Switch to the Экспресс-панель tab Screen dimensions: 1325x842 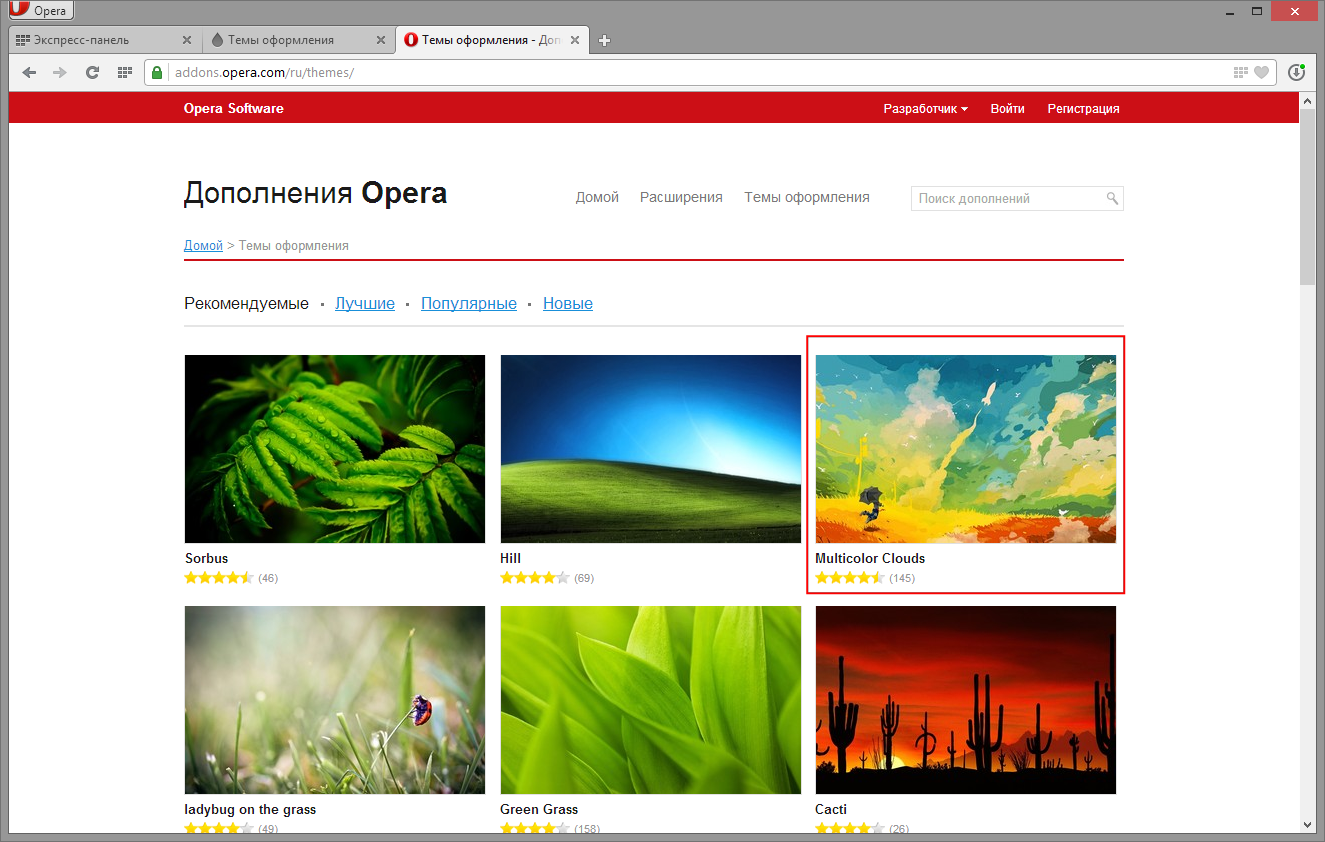pyautogui.click(x=104, y=40)
